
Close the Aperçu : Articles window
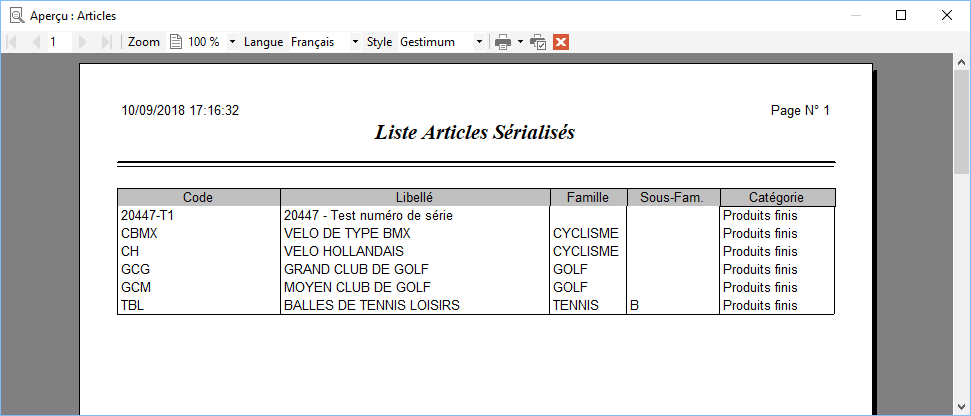click(947, 15)
